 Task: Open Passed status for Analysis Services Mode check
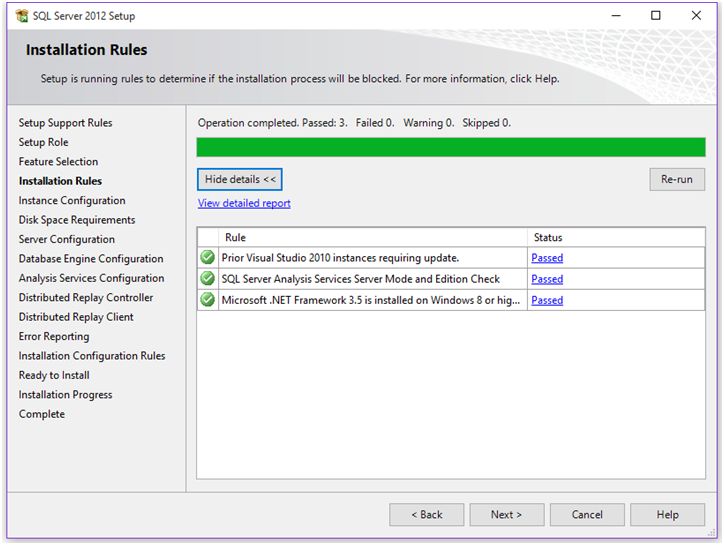[547, 279]
